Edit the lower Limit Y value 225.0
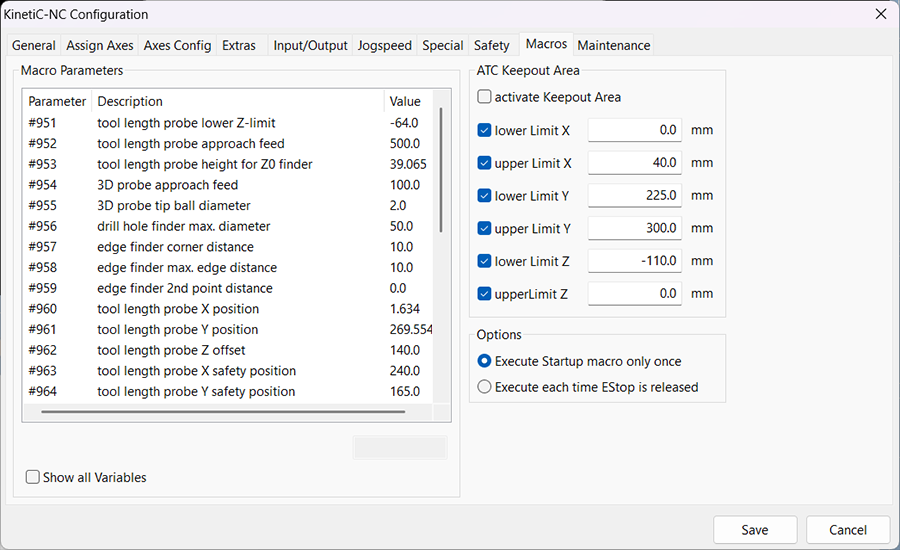Viewport: 900px width, 550px height. click(635, 196)
